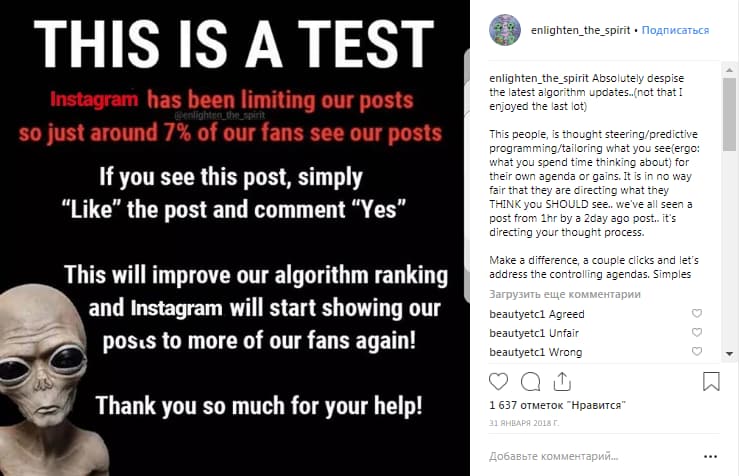Like the beautyetc1 "Unfair" comment

coord(697,332)
